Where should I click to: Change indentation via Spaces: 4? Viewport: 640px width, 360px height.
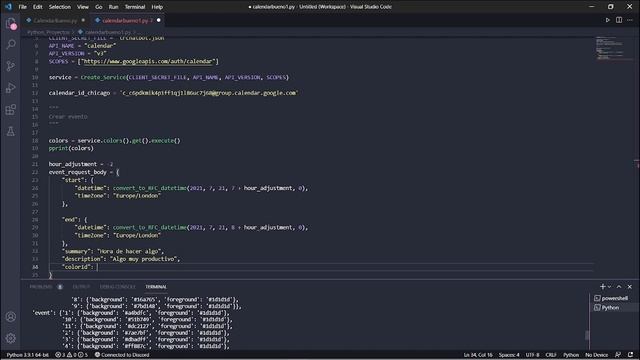509,355
